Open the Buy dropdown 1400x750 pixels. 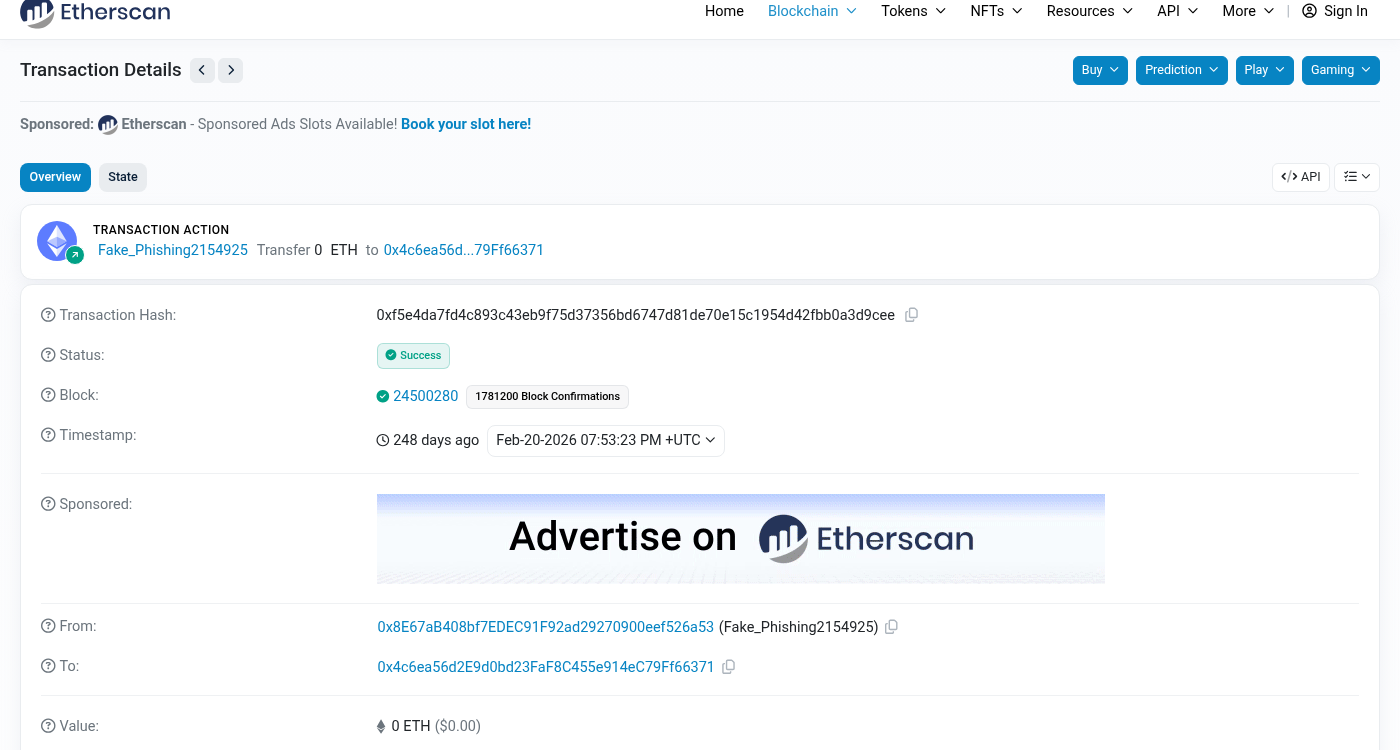tap(1100, 70)
